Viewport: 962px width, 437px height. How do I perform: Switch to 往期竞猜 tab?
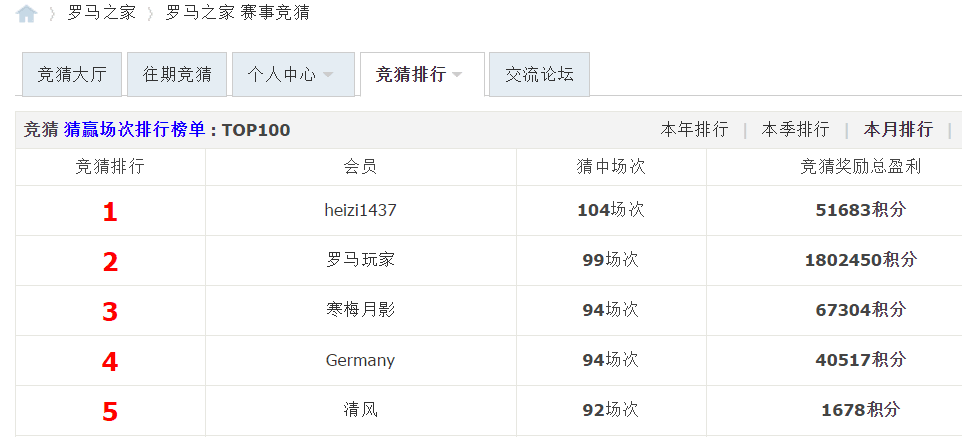pyautogui.click(x=177, y=74)
